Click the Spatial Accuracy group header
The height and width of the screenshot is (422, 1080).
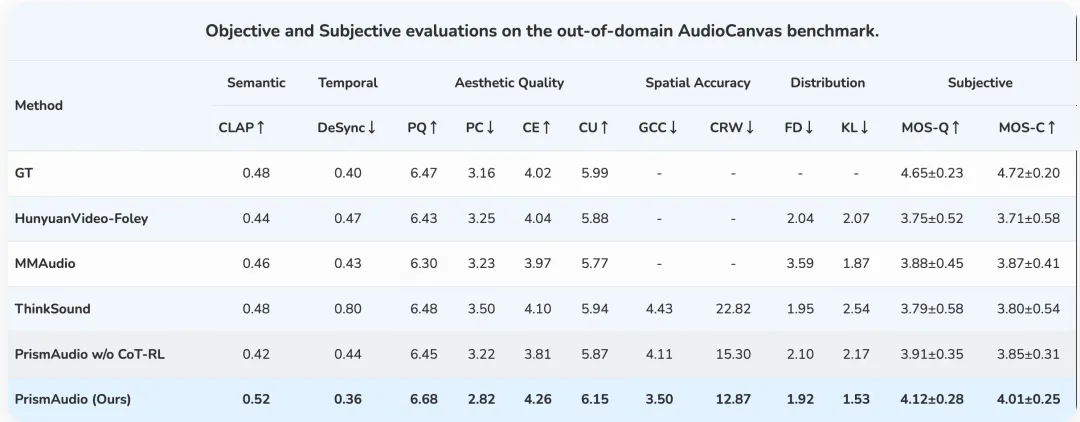(697, 83)
